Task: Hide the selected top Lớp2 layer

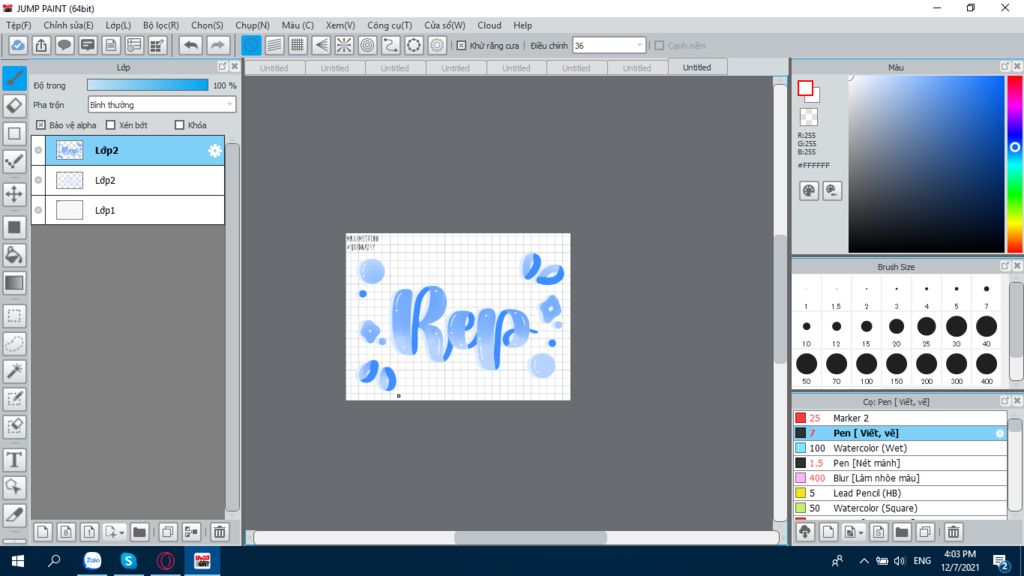Action: [39, 150]
